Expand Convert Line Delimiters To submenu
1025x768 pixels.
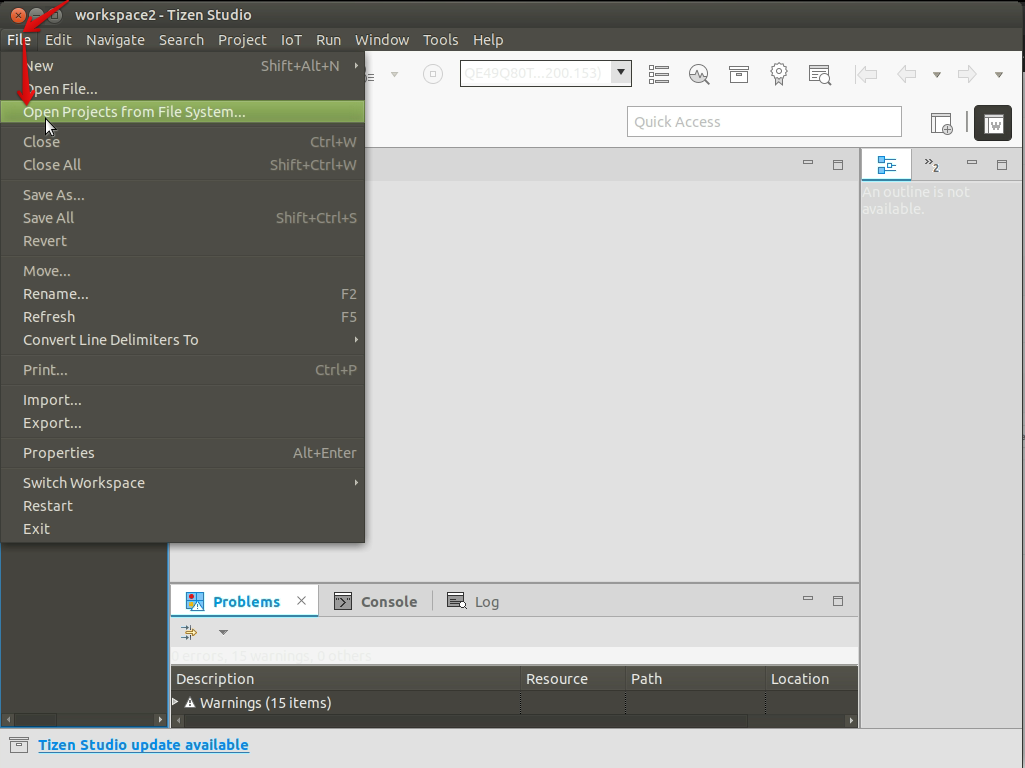[x=356, y=339]
